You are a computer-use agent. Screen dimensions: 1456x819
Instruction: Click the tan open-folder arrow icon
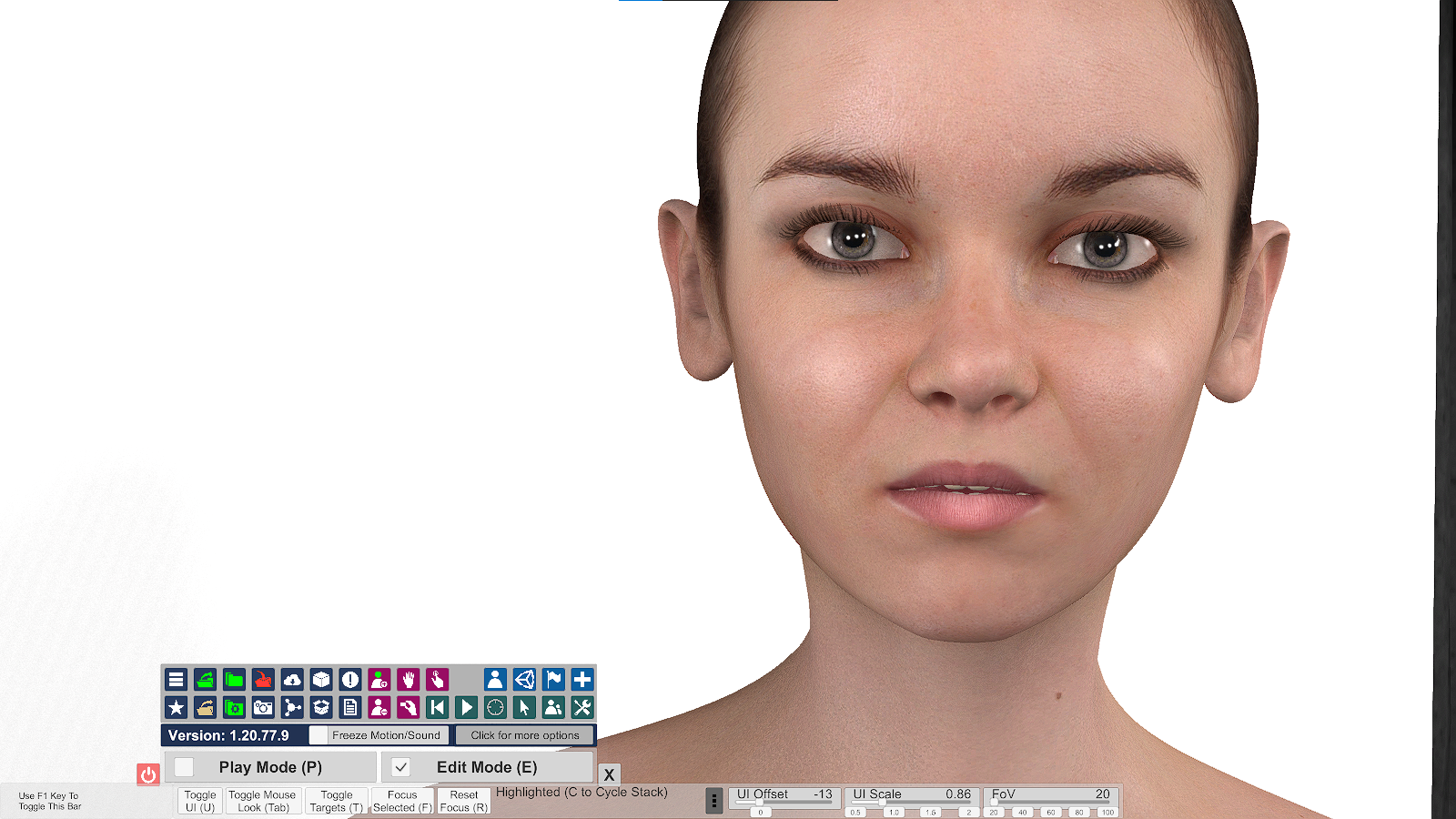click(x=206, y=707)
